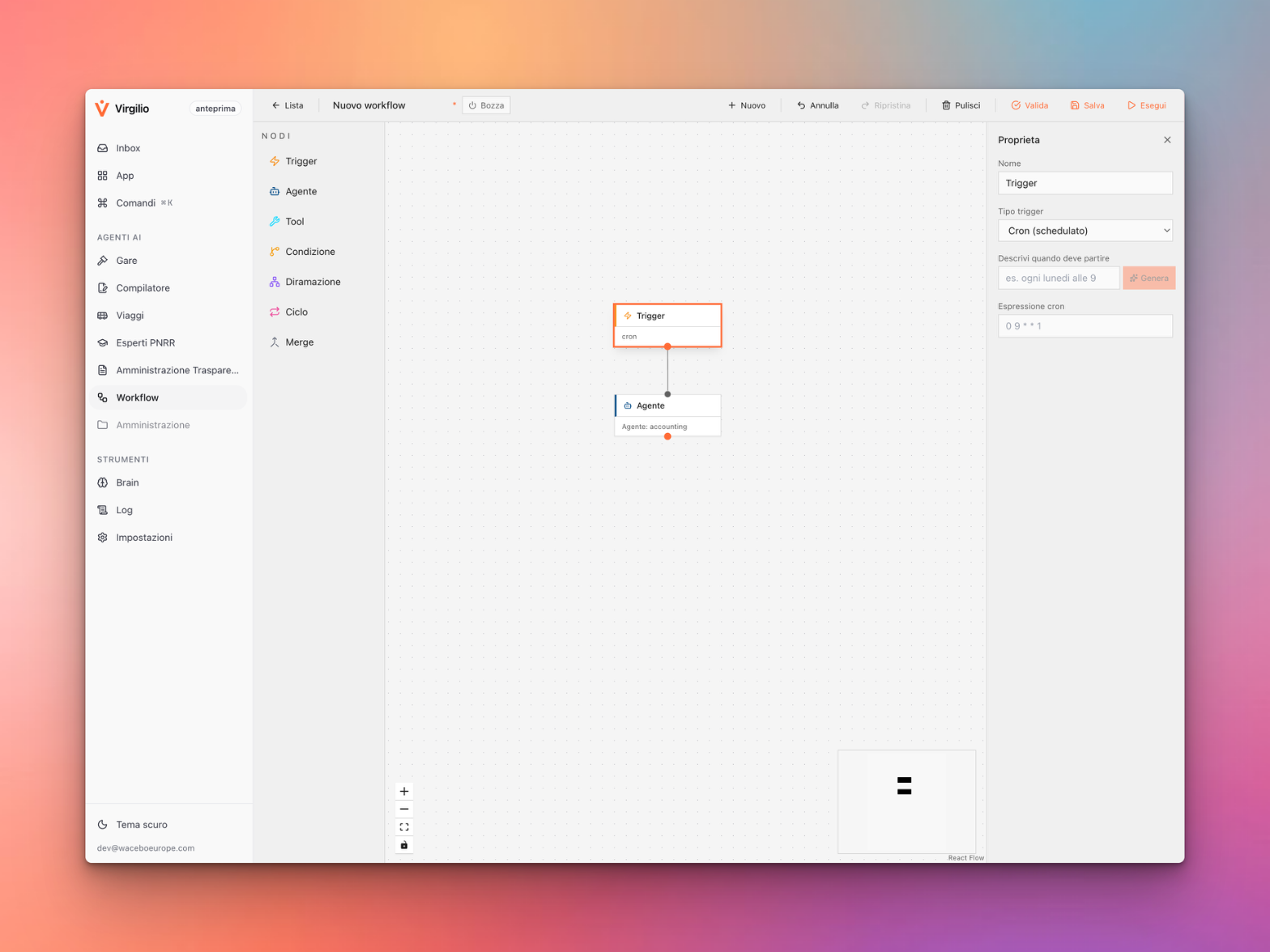Open Esperti PNRR agent
This screenshot has height=952, width=1270.
click(x=169, y=342)
